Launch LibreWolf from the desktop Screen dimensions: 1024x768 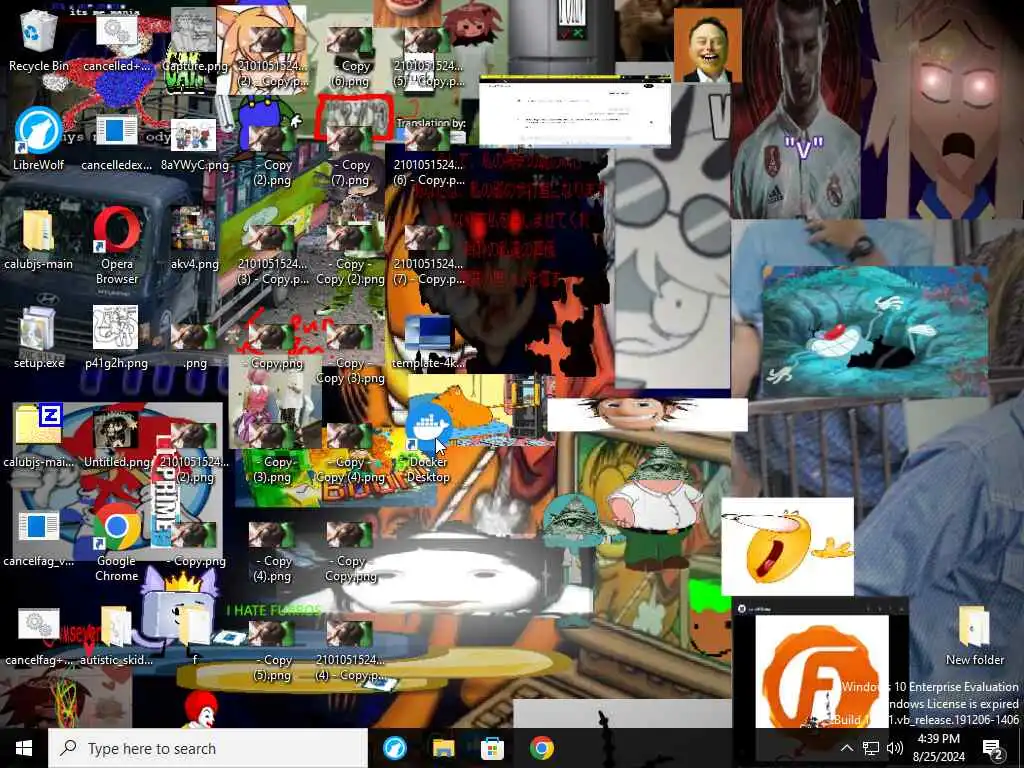coord(39,139)
